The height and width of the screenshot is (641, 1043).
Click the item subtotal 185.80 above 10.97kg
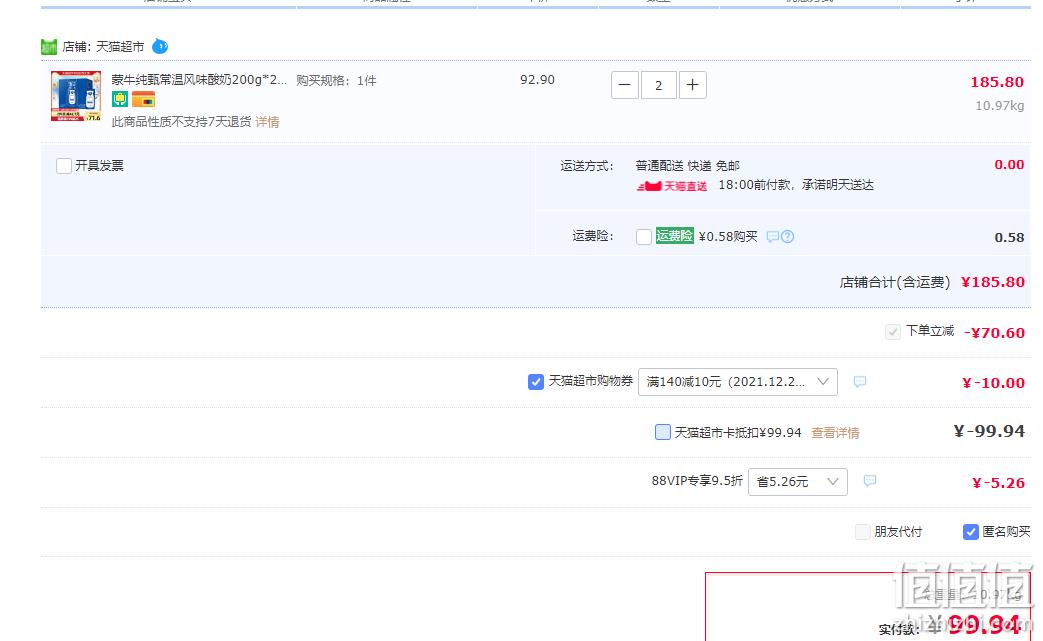click(x=997, y=82)
